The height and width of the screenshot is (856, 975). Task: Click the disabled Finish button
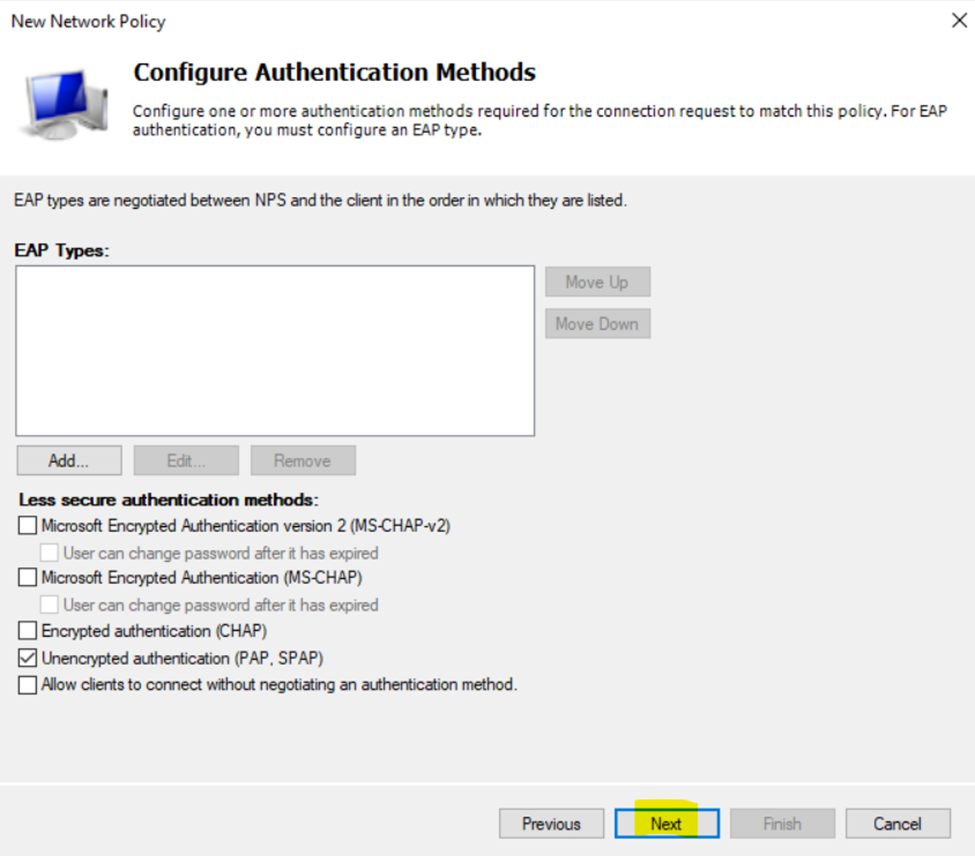(782, 824)
